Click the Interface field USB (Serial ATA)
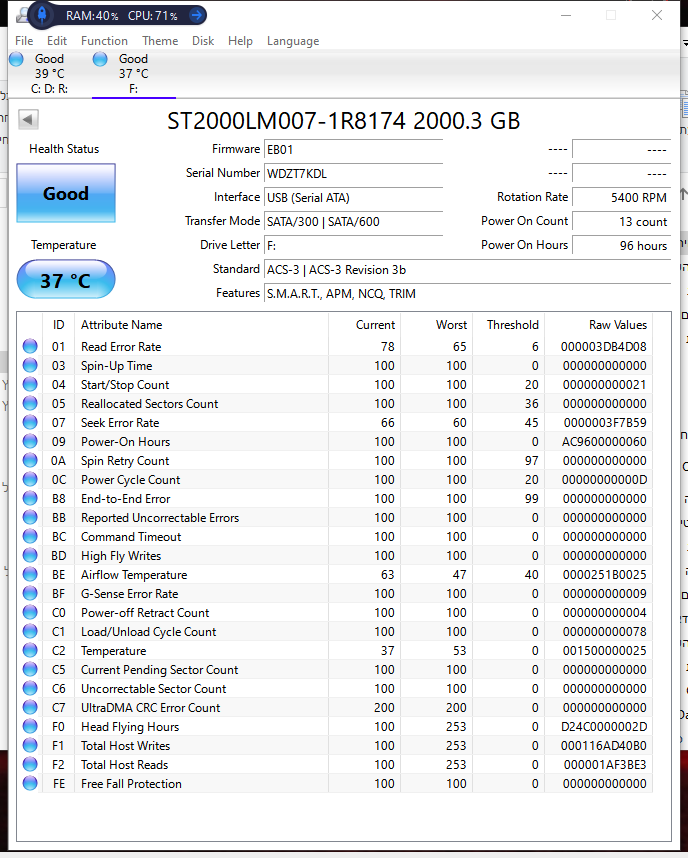 [x=353, y=198]
